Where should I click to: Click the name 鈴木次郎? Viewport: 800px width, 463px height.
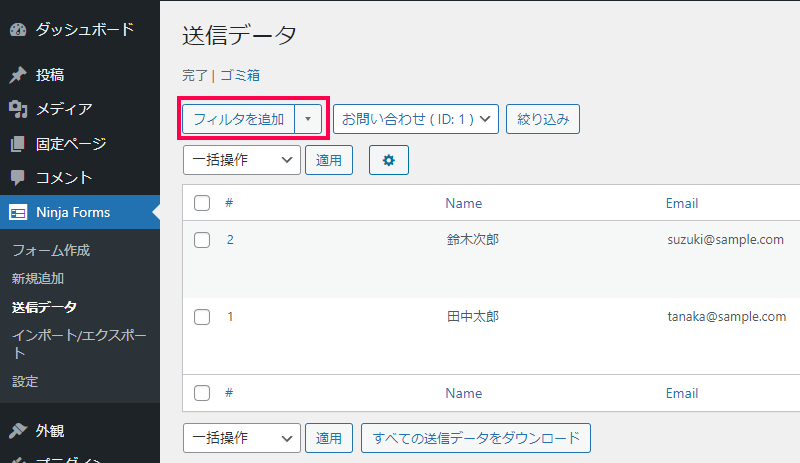pyautogui.click(x=473, y=239)
